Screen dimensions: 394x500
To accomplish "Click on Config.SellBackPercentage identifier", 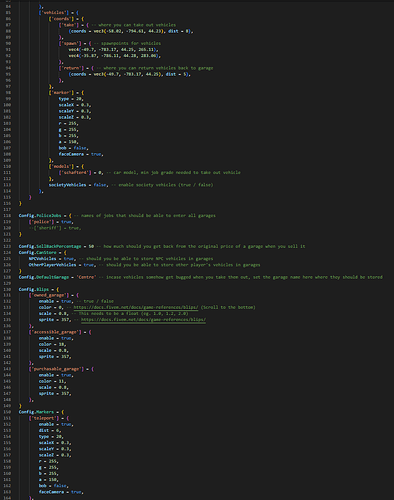I will pos(50,246).
